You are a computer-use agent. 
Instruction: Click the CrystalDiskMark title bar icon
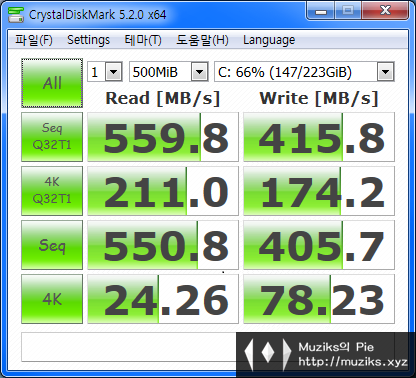tap(16, 15)
